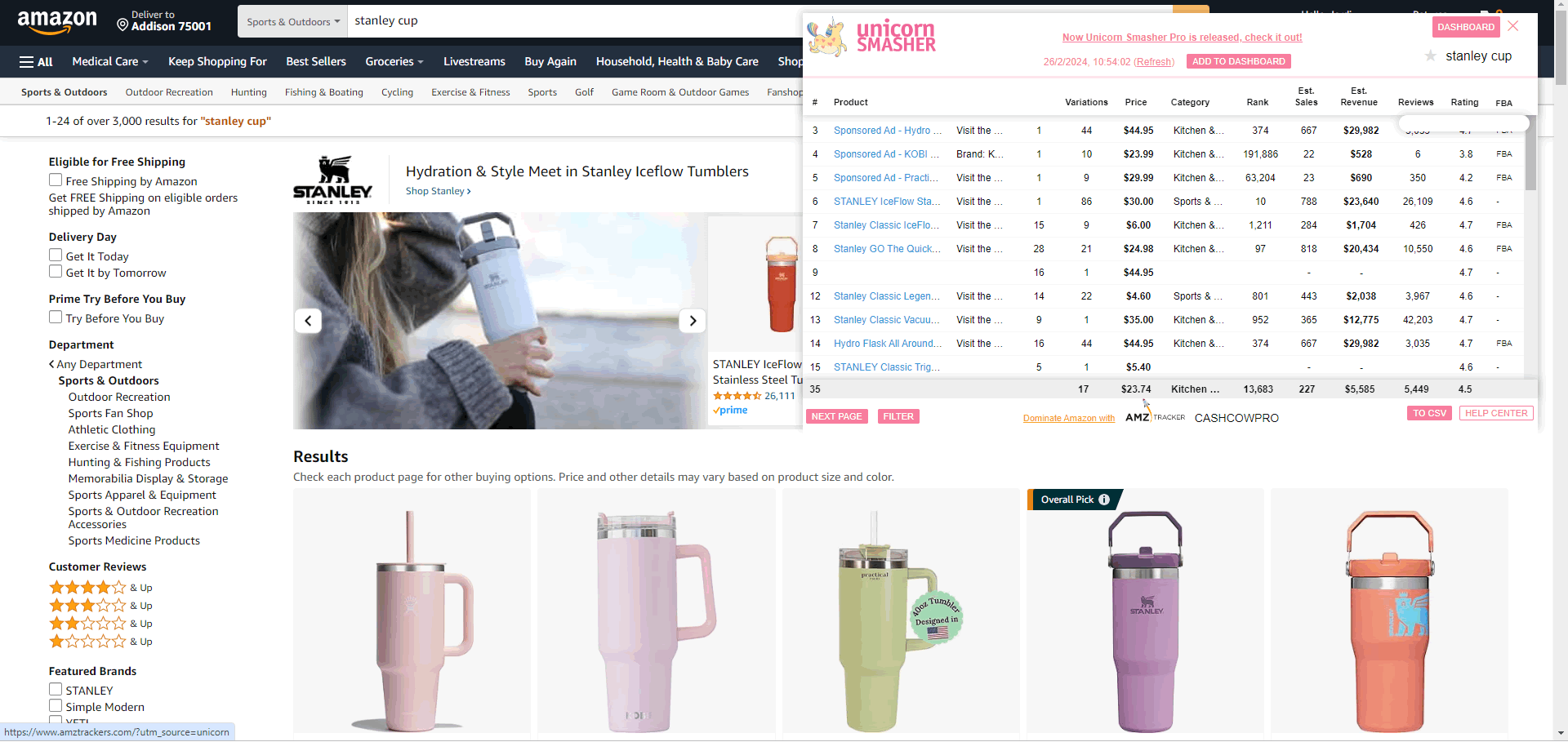Open Best Sellers page

[316, 62]
